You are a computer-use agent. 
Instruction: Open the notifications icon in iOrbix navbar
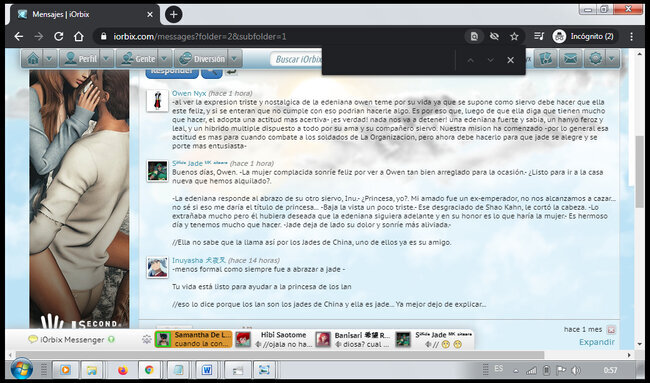(545, 59)
